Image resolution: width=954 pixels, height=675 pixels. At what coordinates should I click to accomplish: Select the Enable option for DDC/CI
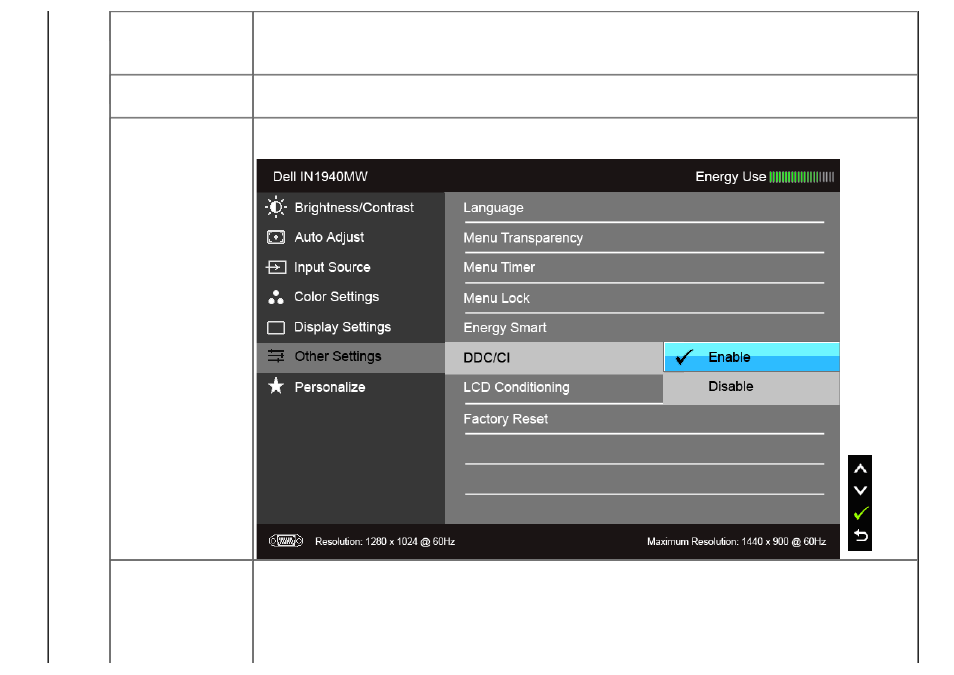point(751,357)
